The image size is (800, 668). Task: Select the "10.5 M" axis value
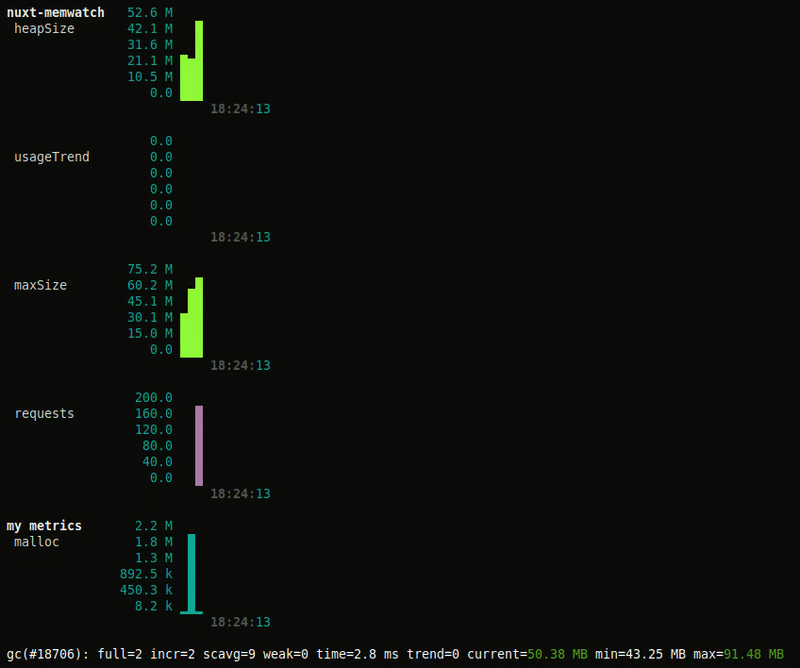[150, 77]
